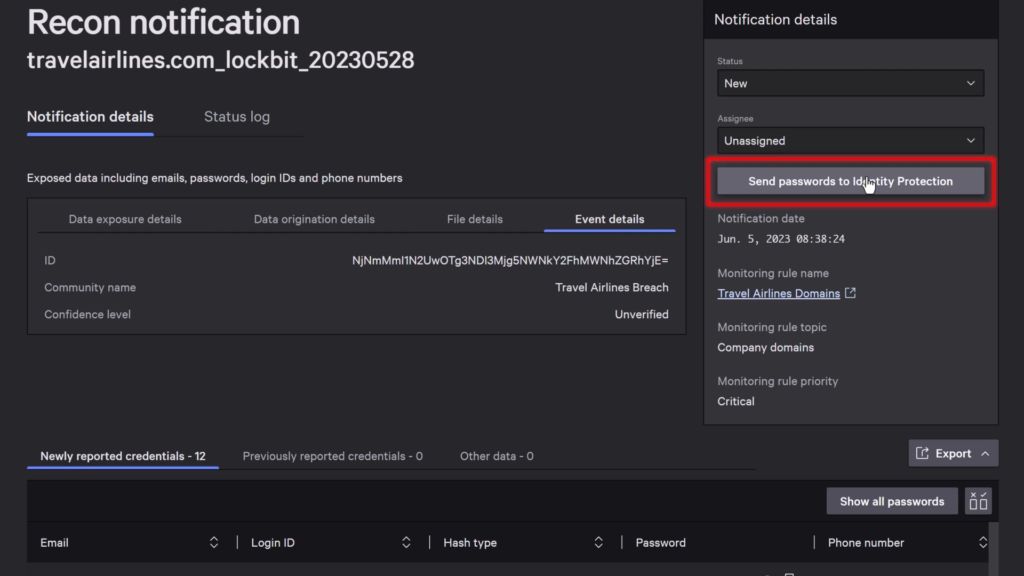Image resolution: width=1024 pixels, height=576 pixels.
Task: Click the sort icon on the Email column
Action: (213, 542)
